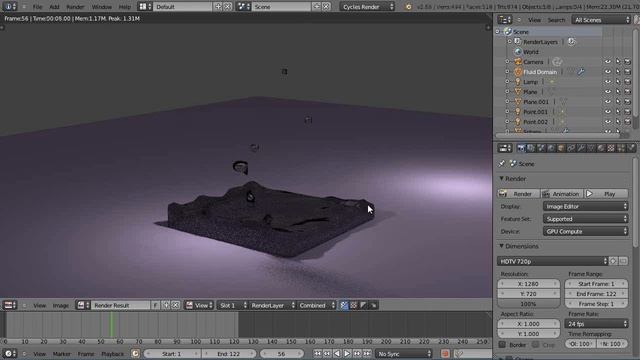
Task: Select Modifiers wrench properties tab icon
Action: tap(581, 148)
